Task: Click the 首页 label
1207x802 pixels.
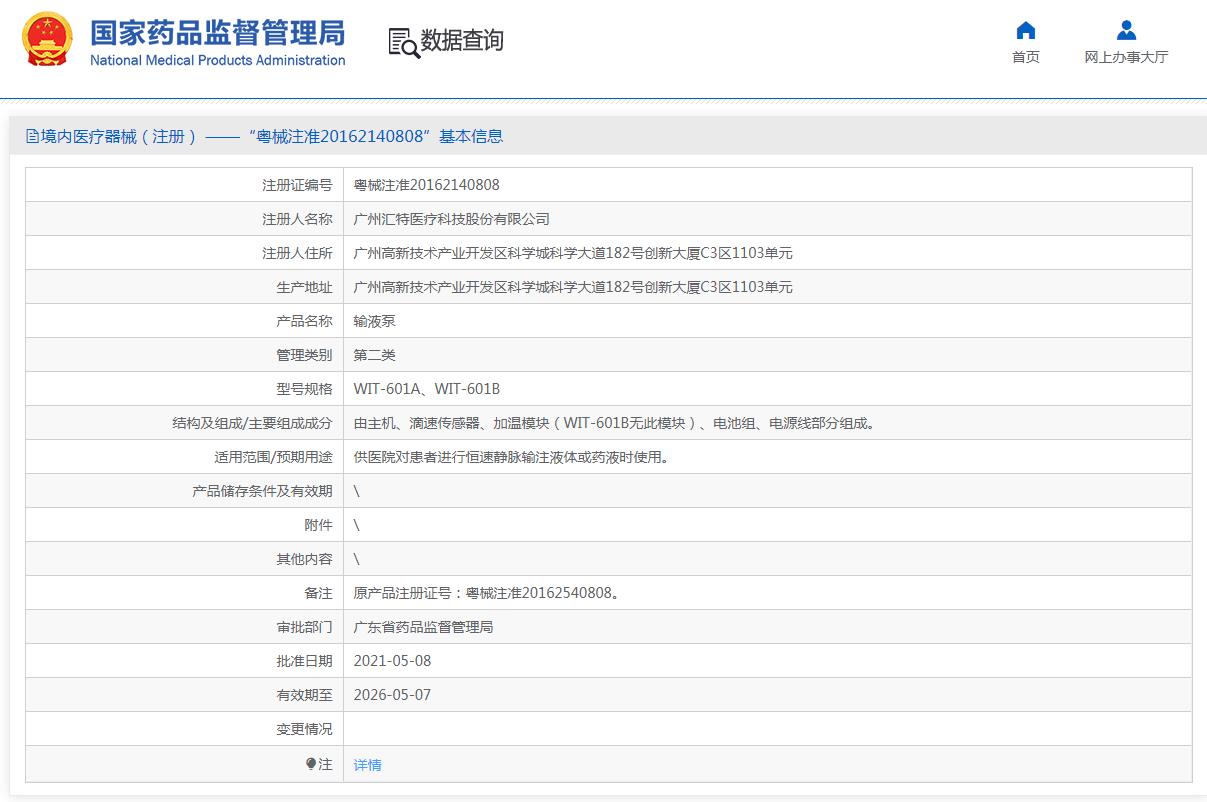Action: (x=1026, y=57)
